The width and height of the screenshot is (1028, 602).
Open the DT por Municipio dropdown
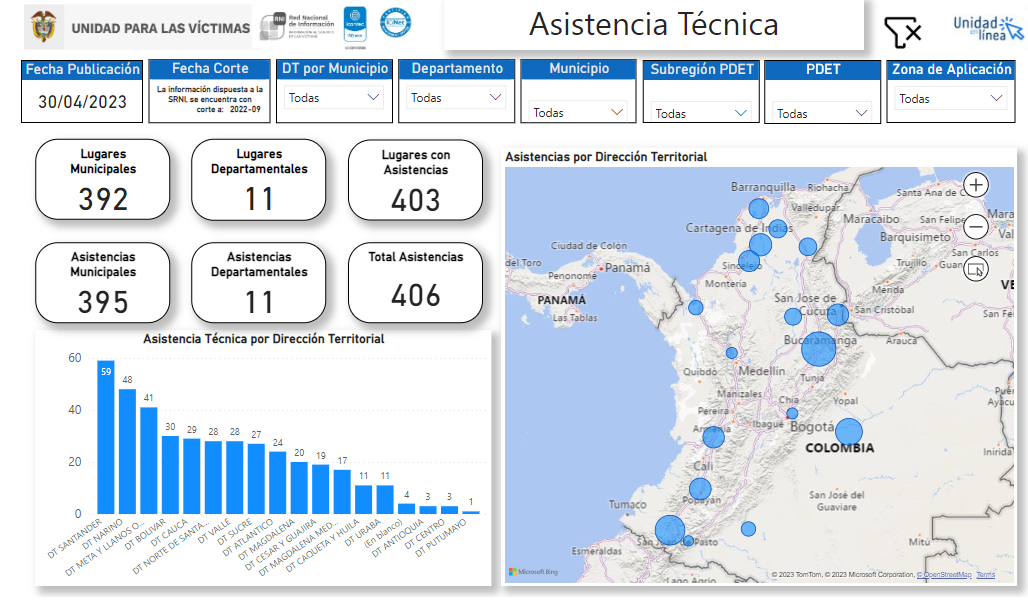point(334,98)
